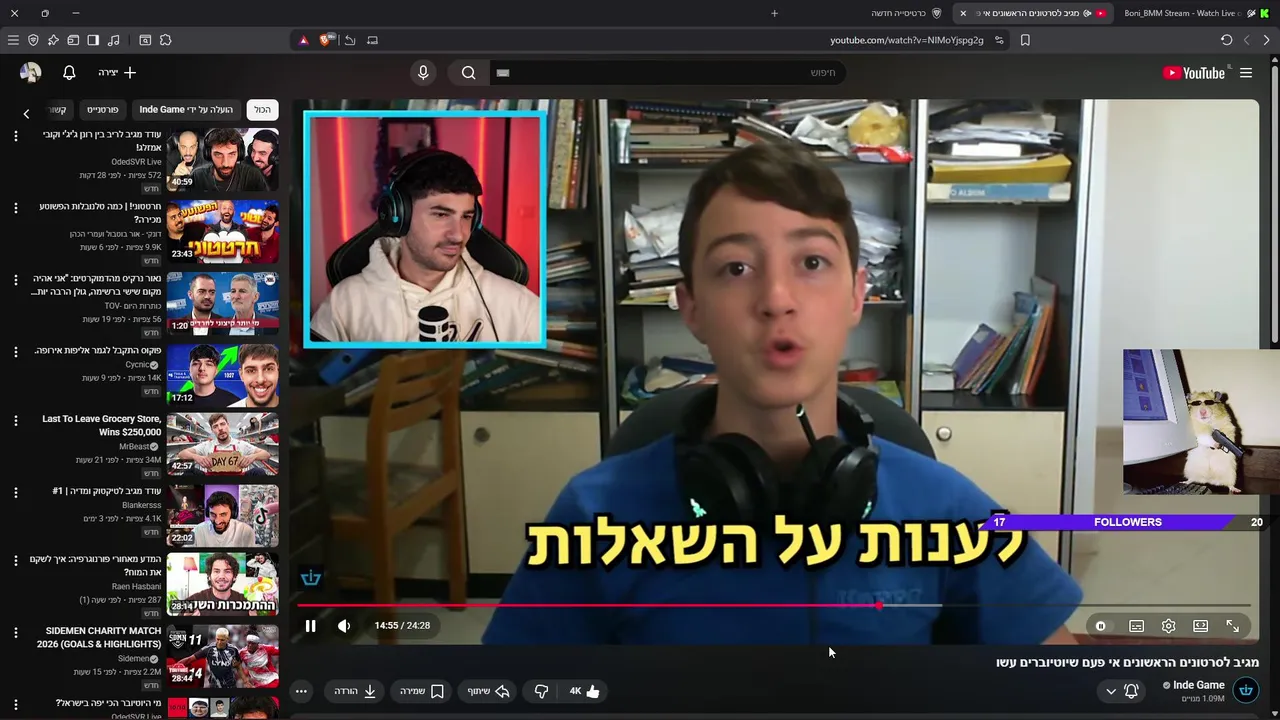Open options menu for the Raen Hasbani video
Viewport: 1280px width, 720px height.
pos(15,561)
